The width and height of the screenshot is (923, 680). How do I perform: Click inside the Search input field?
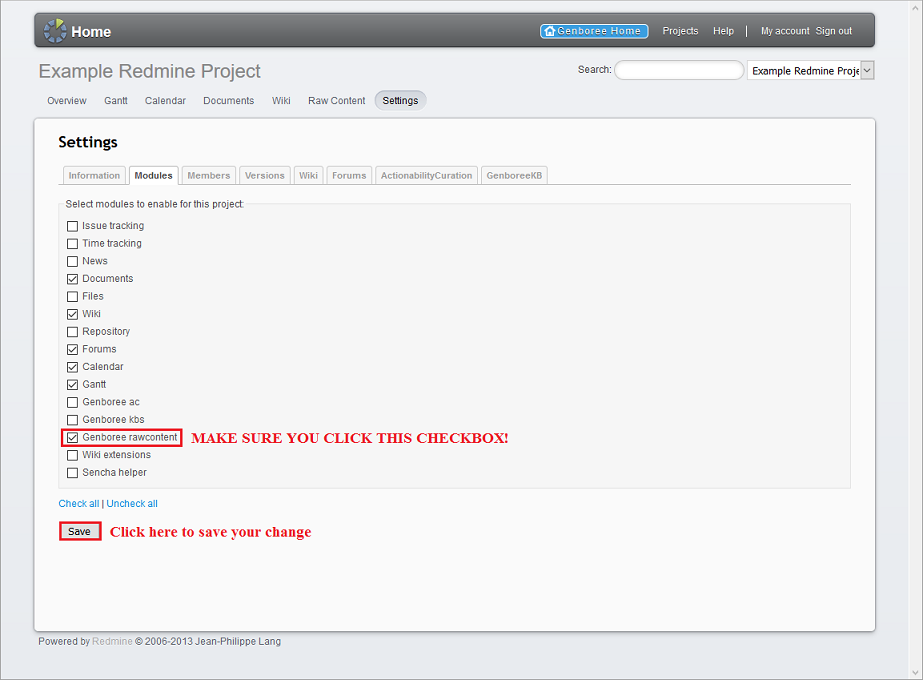pyautogui.click(x=679, y=70)
